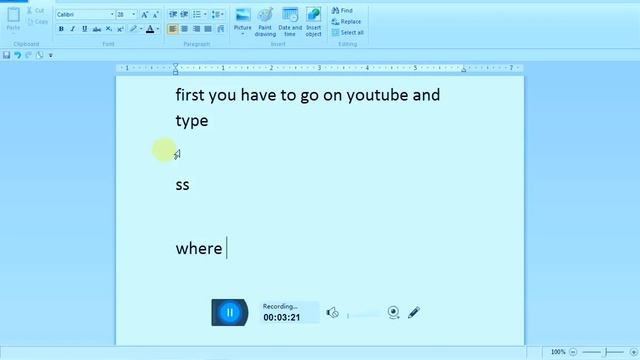Click the zoom out minus button

(x=573, y=352)
